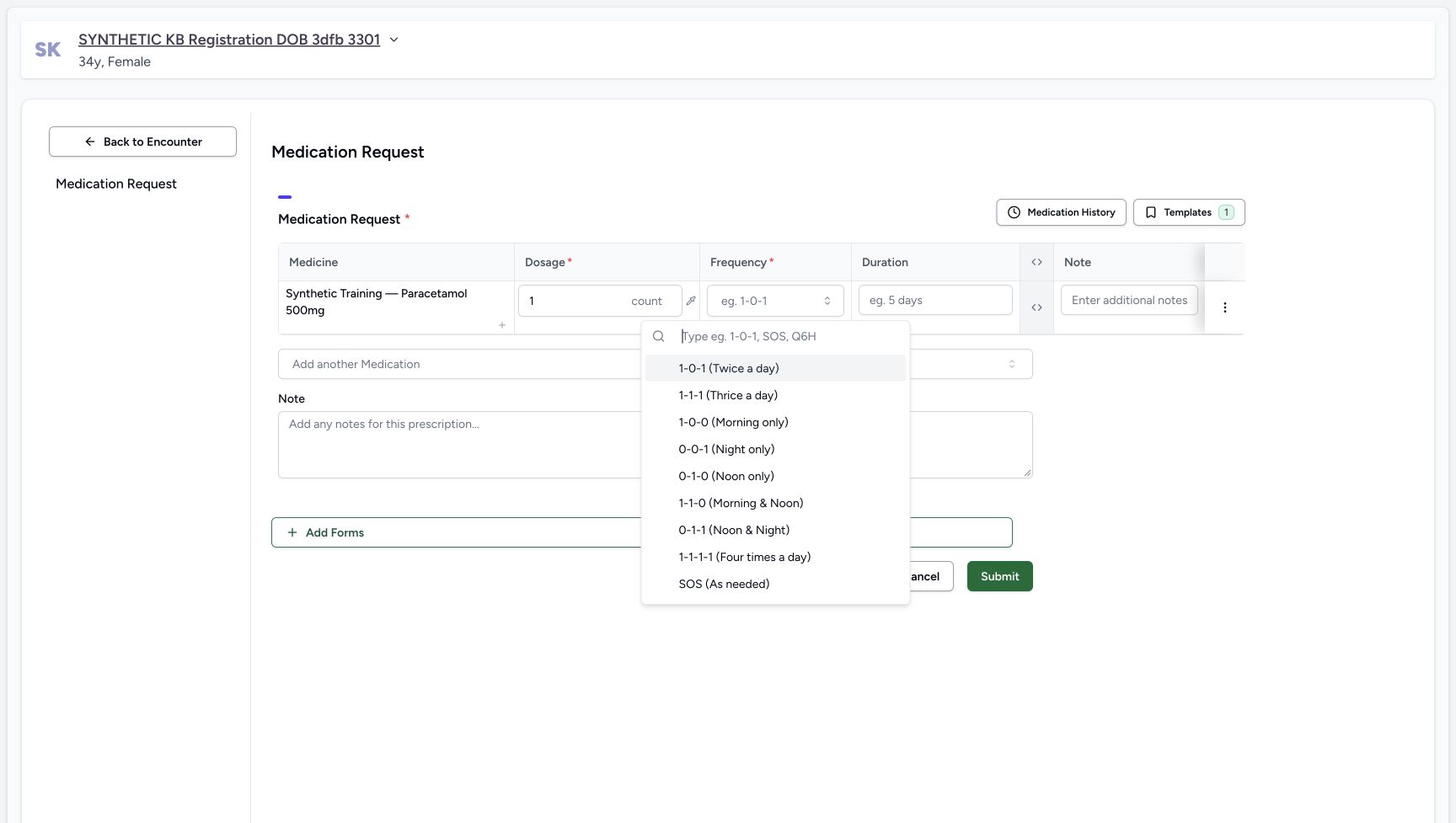Click the '34y, Female' patient details text
The width and height of the screenshot is (1456, 823).
pos(115,61)
